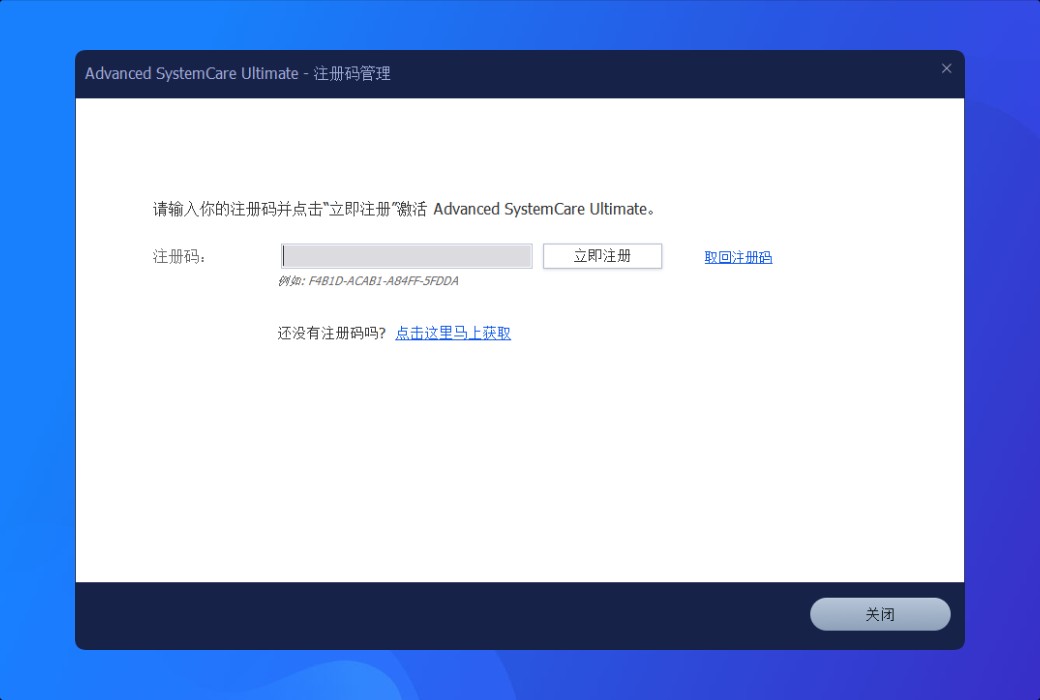This screenshot has height=700, width=1040.
Task: Activate registration via 立即注册
Action: coord(602,256)
